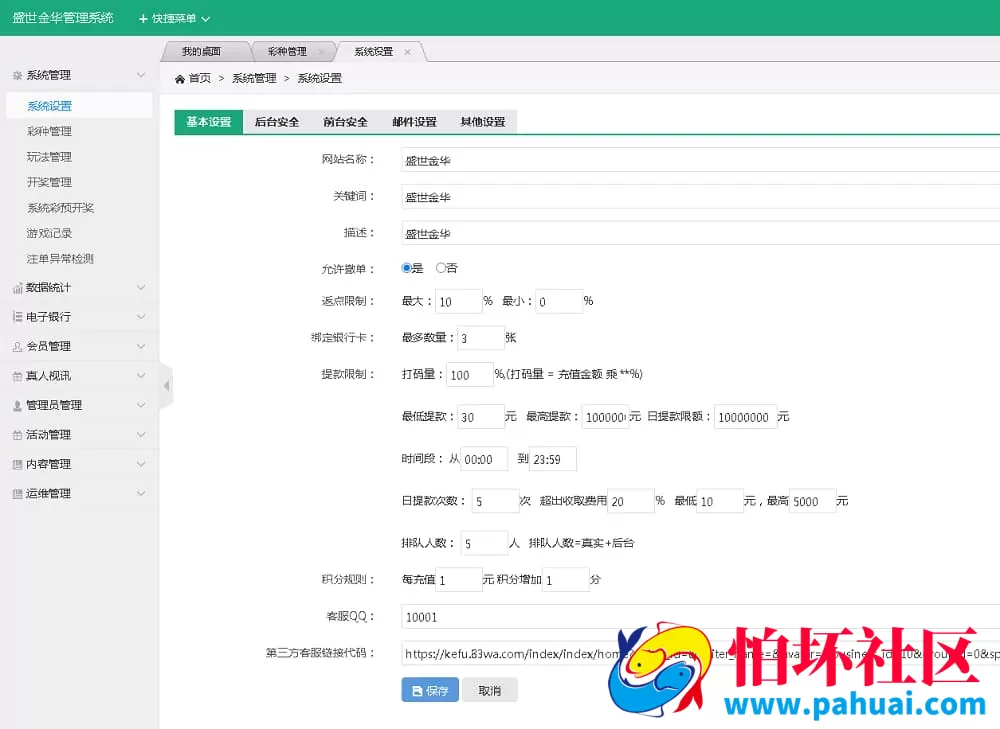Click the 保存 save button
Image resolution: width=1000 pixels, height=729 pixels.
pyautogui.click(x=429, y=689)
